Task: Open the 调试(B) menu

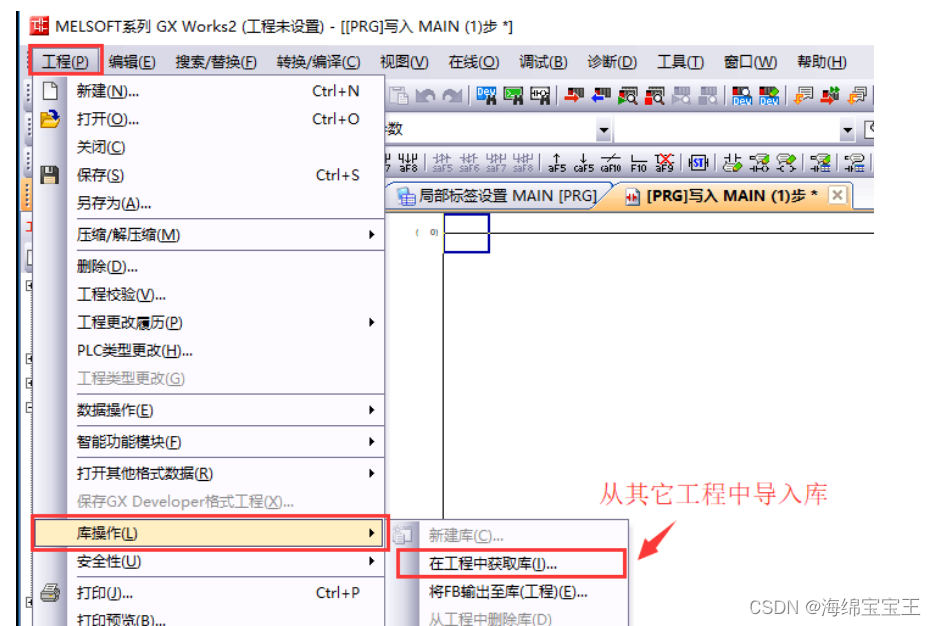Action: pos(543,61)
